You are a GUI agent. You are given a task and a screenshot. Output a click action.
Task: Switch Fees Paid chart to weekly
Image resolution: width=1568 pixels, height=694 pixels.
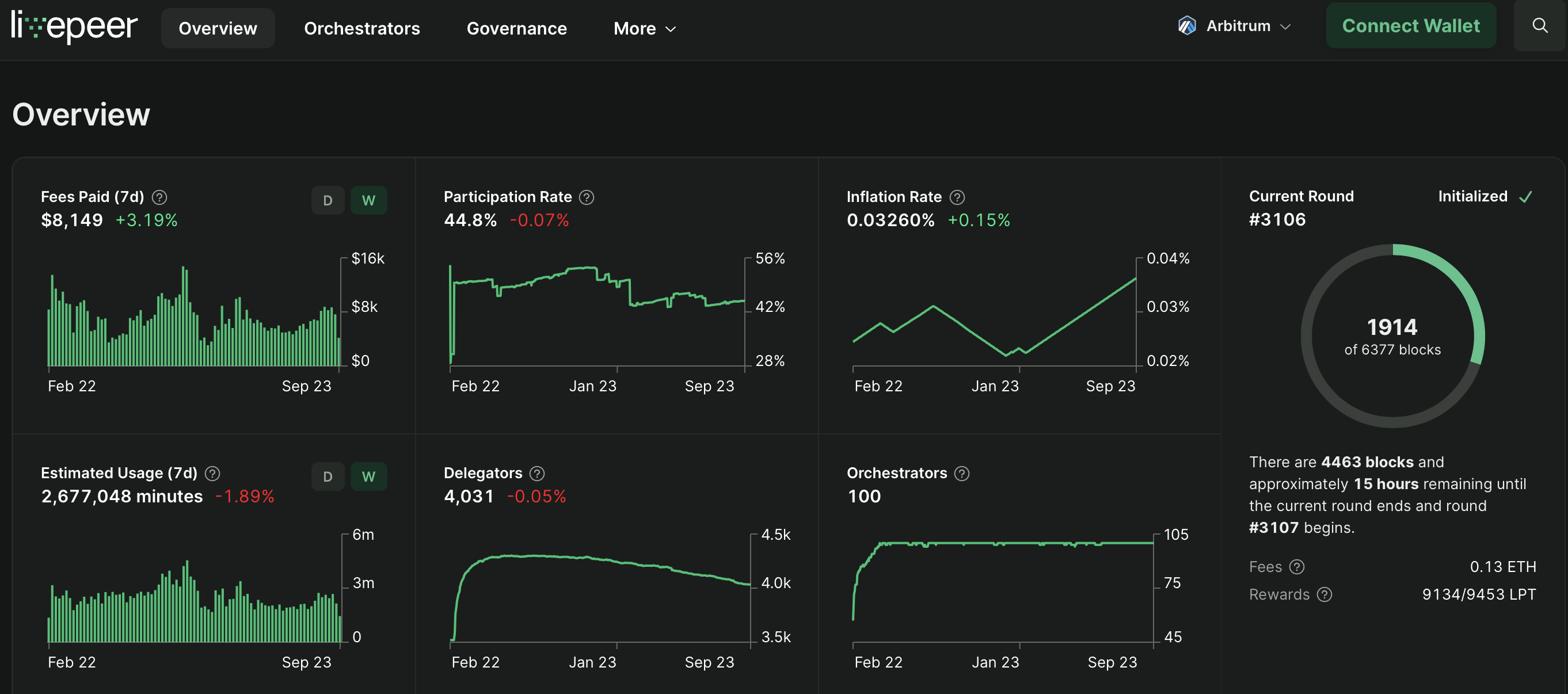coord(368,200)
